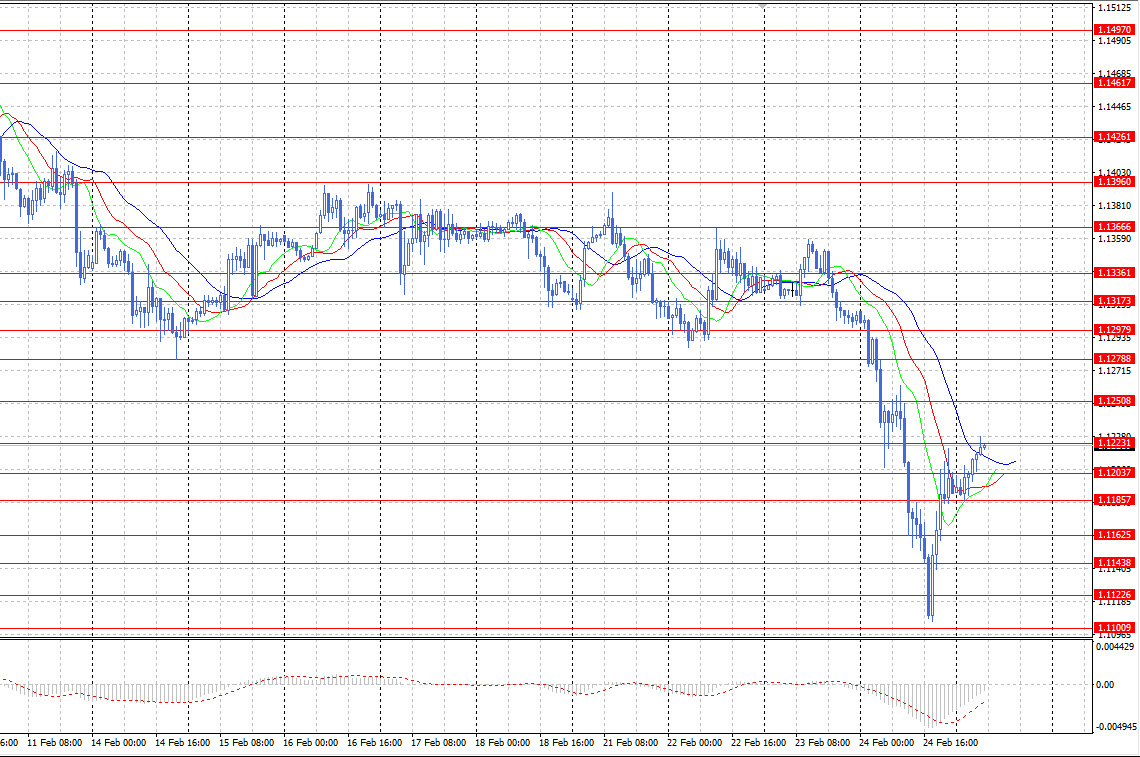The image size is (1140, 757).
Task: Click the -0.004945 indicator scale value
Action: tap(1117, 726)
